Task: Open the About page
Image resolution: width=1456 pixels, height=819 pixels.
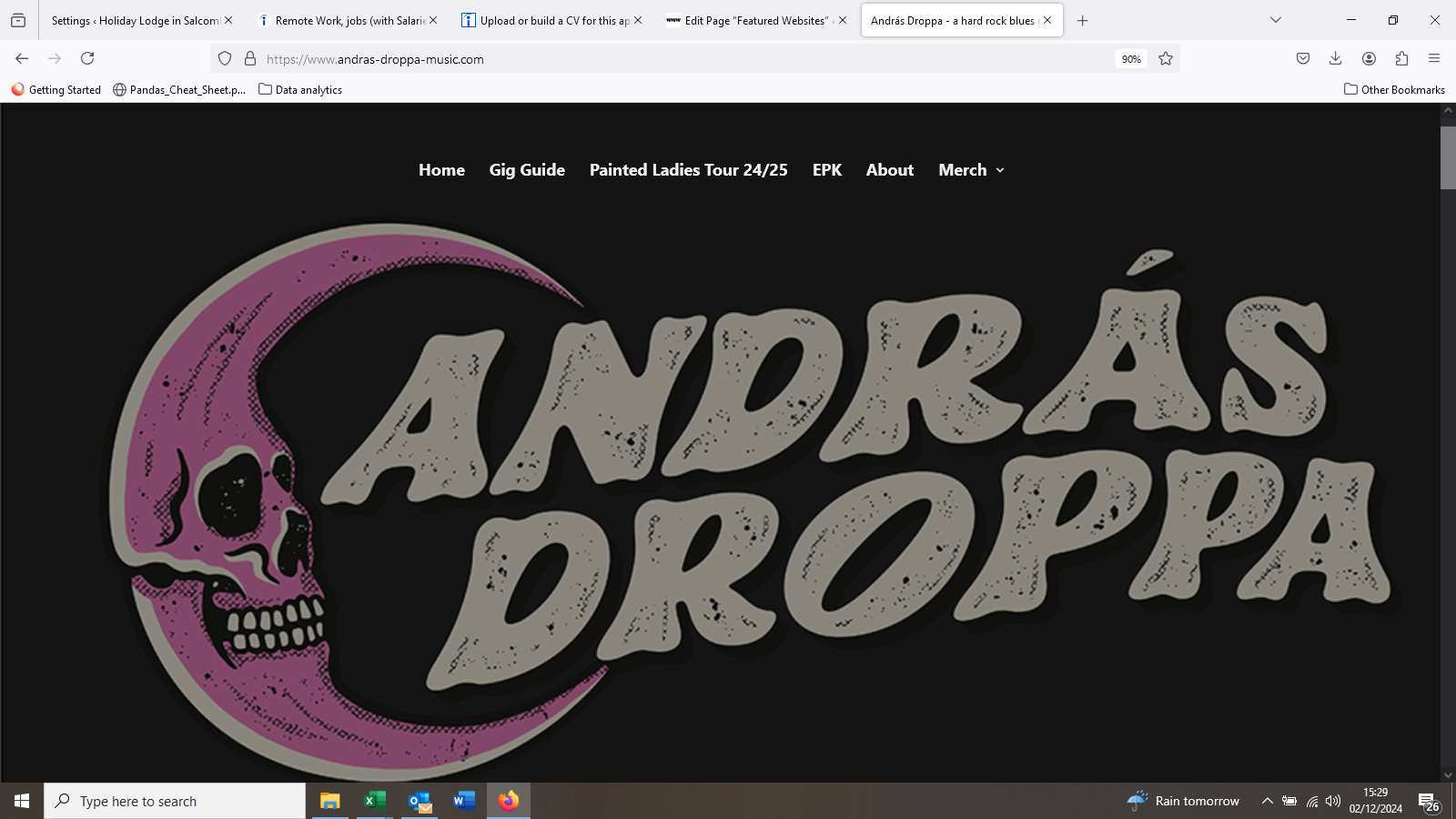Action: pos(890,170)
